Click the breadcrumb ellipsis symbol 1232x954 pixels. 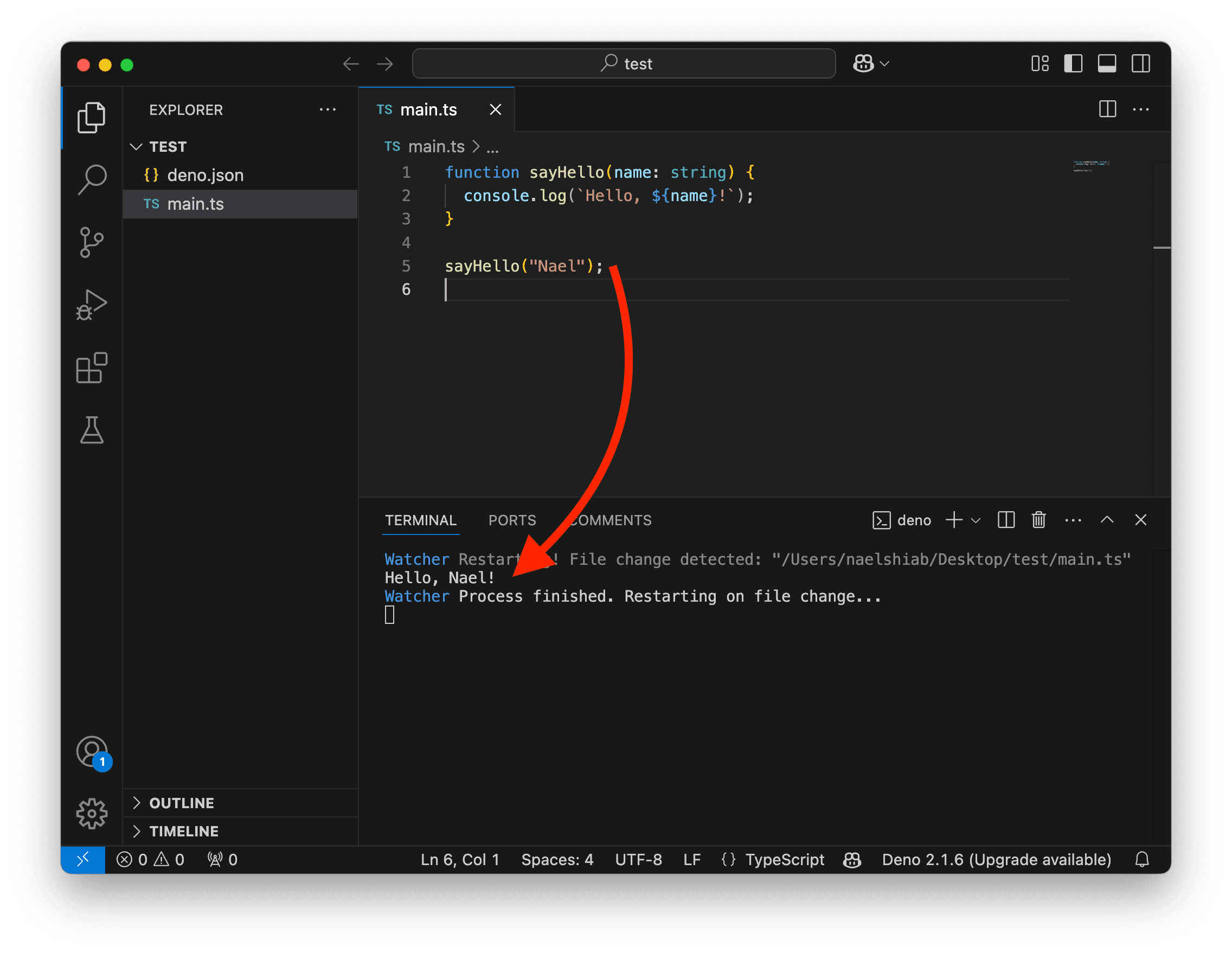click(492, 148)
